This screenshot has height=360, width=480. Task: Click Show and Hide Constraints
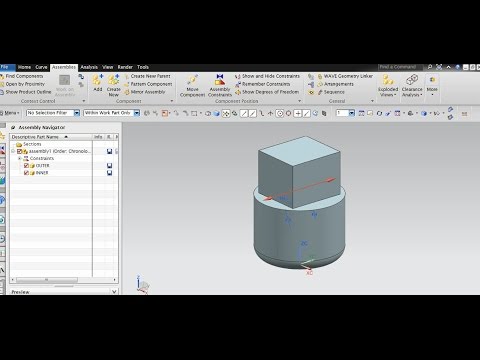pyautogui.click(x=267, y=76)
